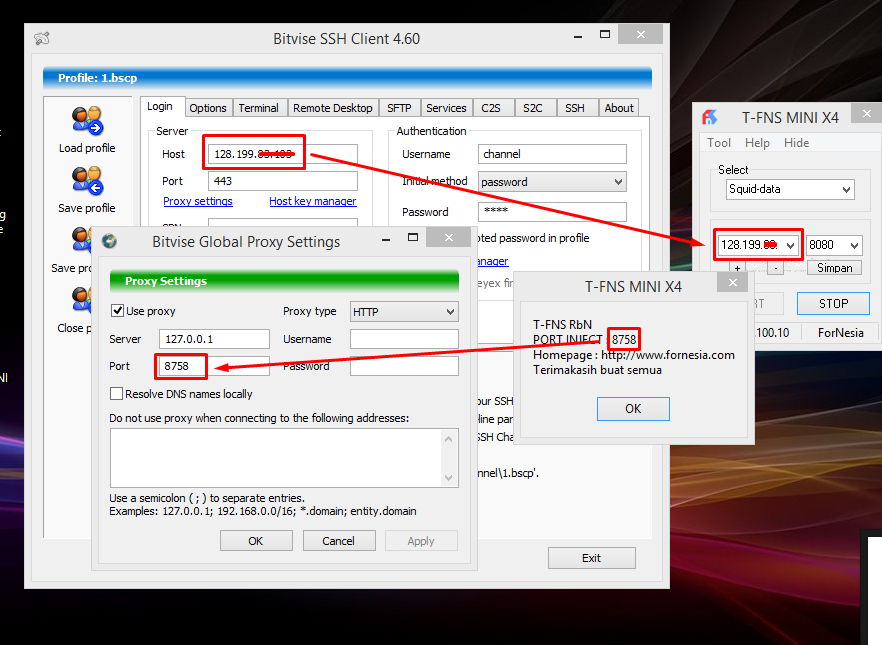Open the Tool menu in T-FNS
The image size is (882, 645).
tap(719, 143)
